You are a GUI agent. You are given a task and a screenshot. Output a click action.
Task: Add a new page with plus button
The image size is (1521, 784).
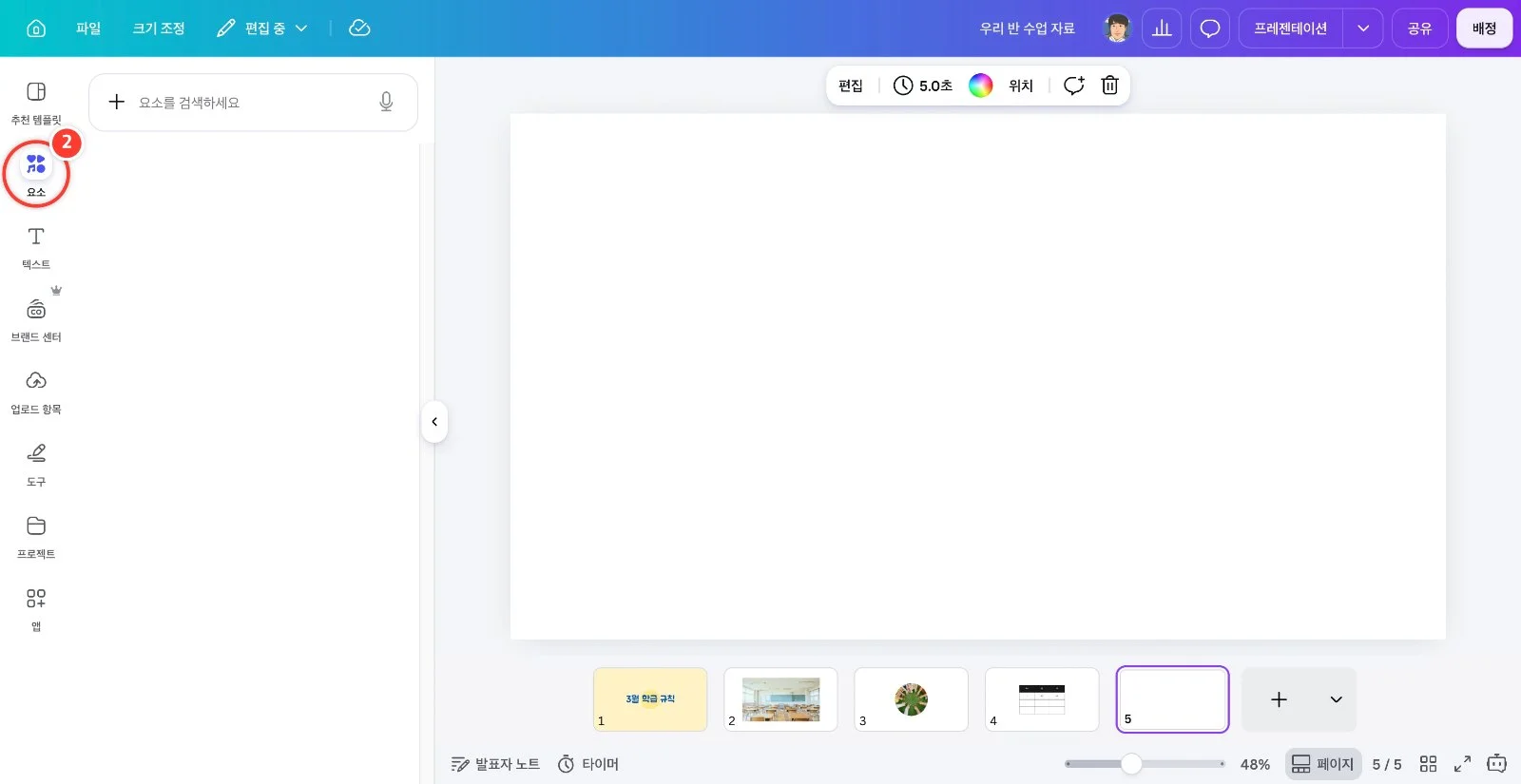coord(1280,699)
